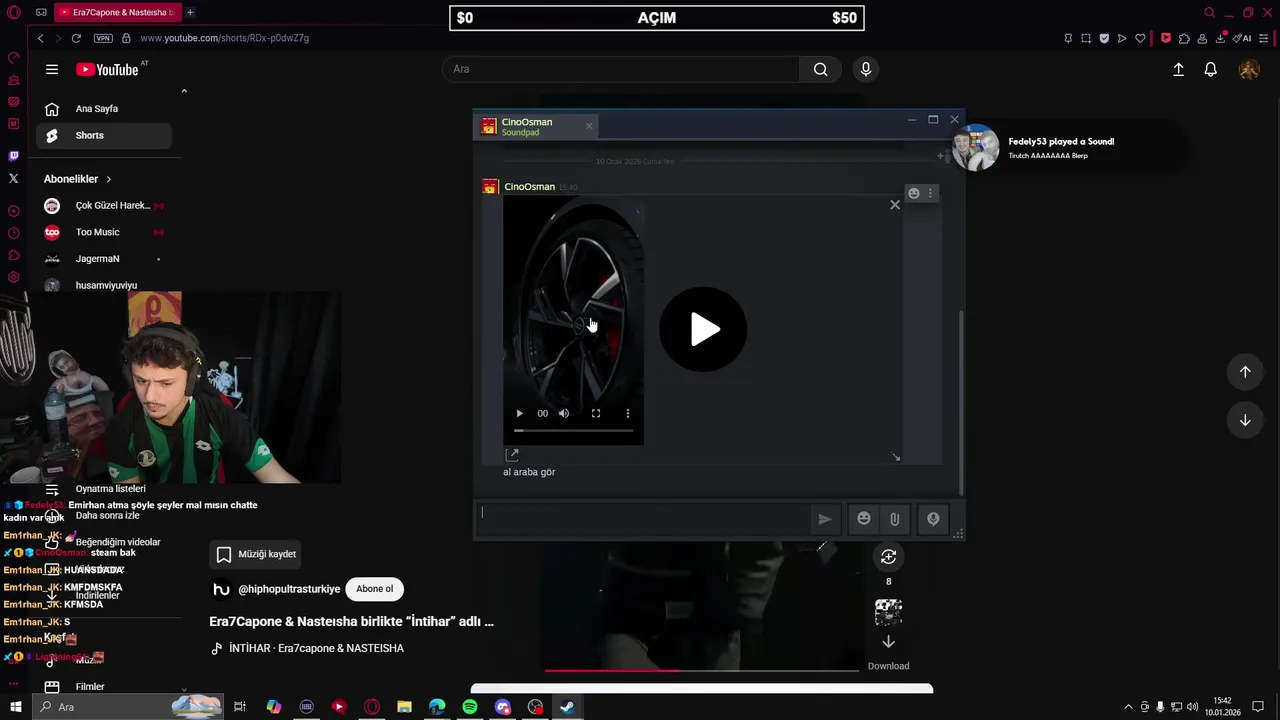Open more options on the chat video player
1280x720 pixels.
click(x=628, y=413)
